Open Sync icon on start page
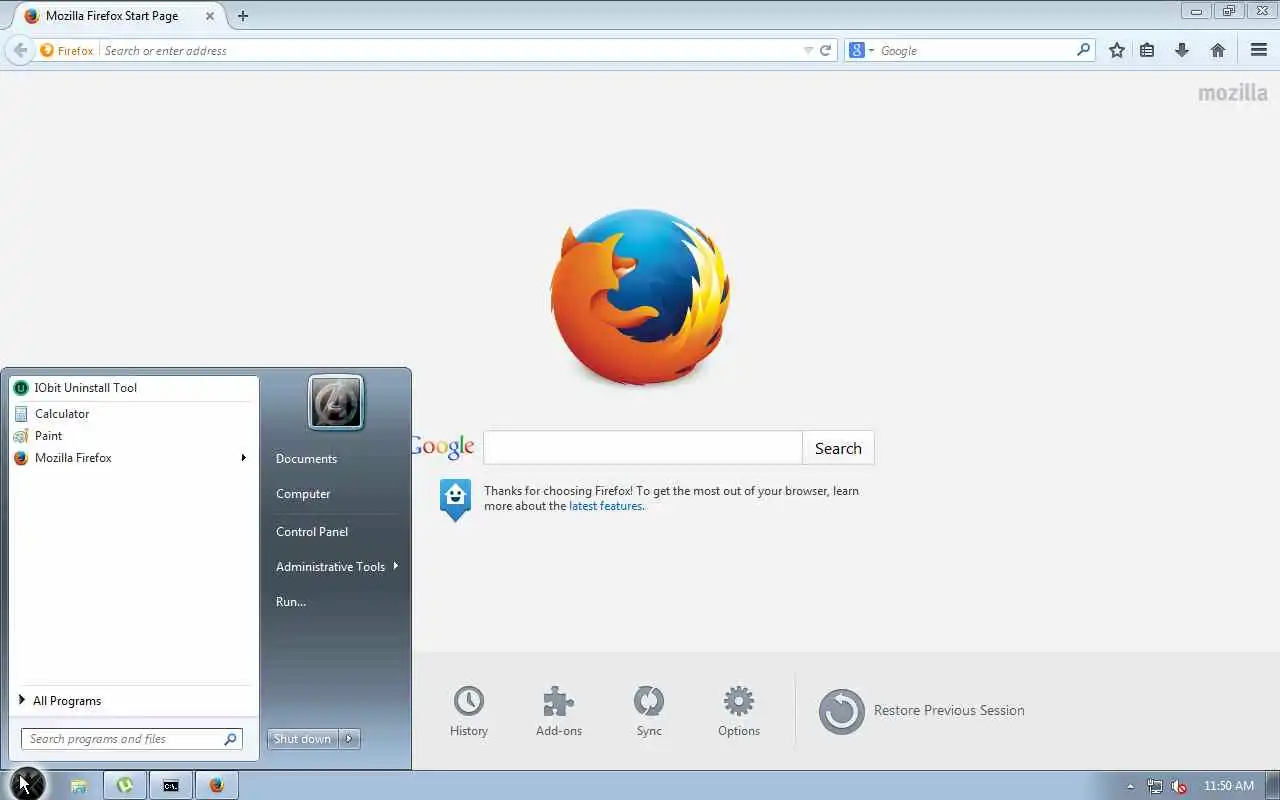Image resolution: width=1280 pixels, height=800 pixels. point(649,711)
